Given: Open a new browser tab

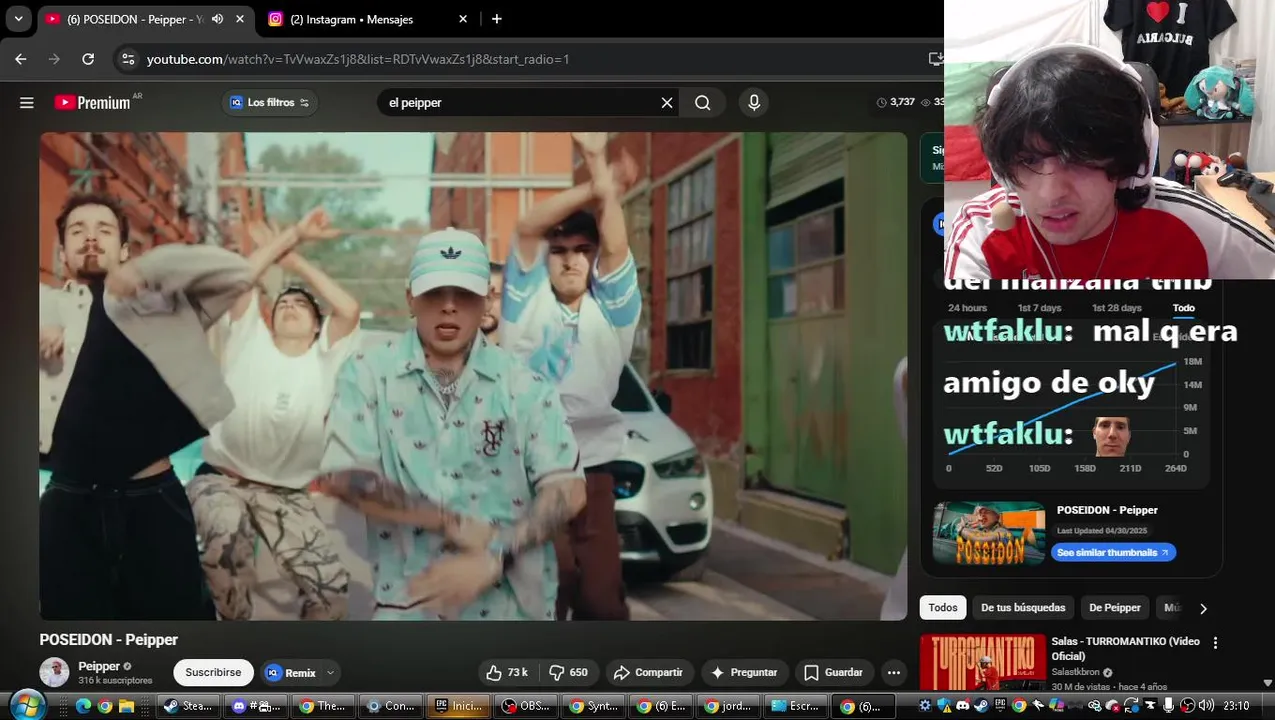Looking at the screenshot, I should pyautogui.click(x=497, y=19).
